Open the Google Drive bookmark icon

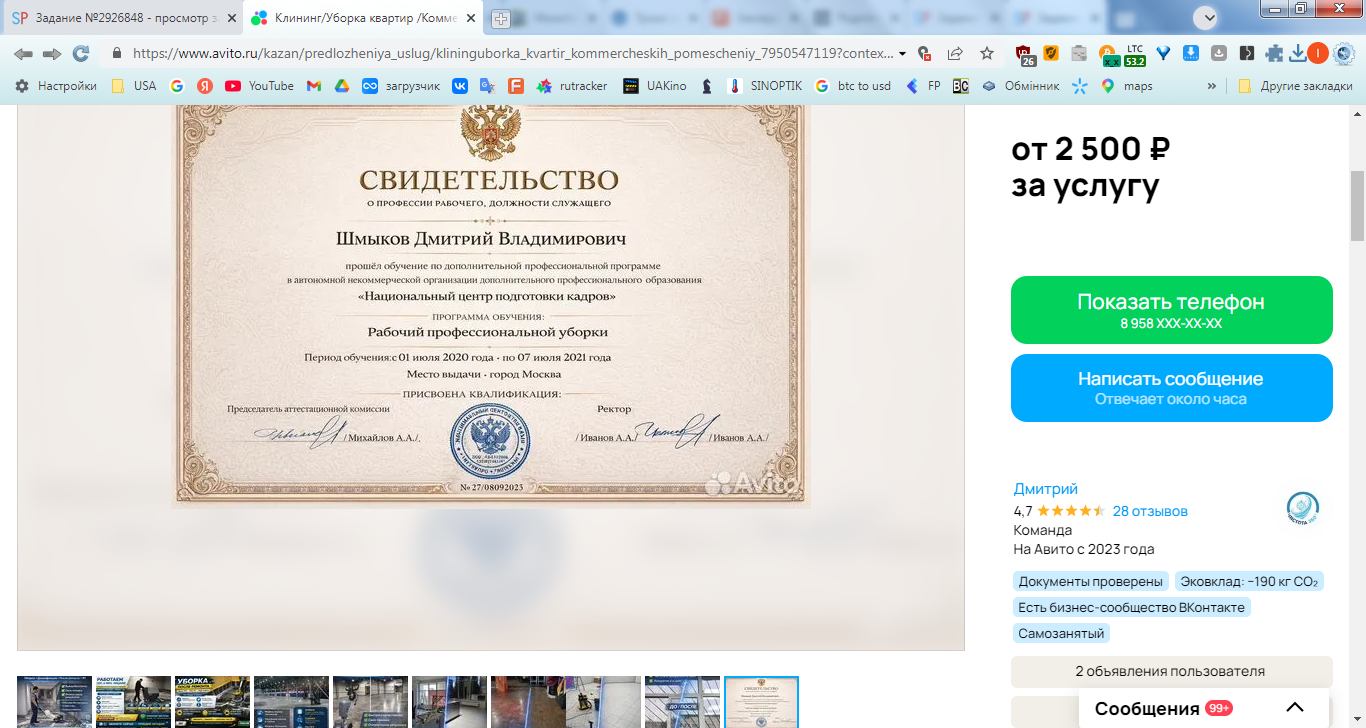(x=342, y=86)
